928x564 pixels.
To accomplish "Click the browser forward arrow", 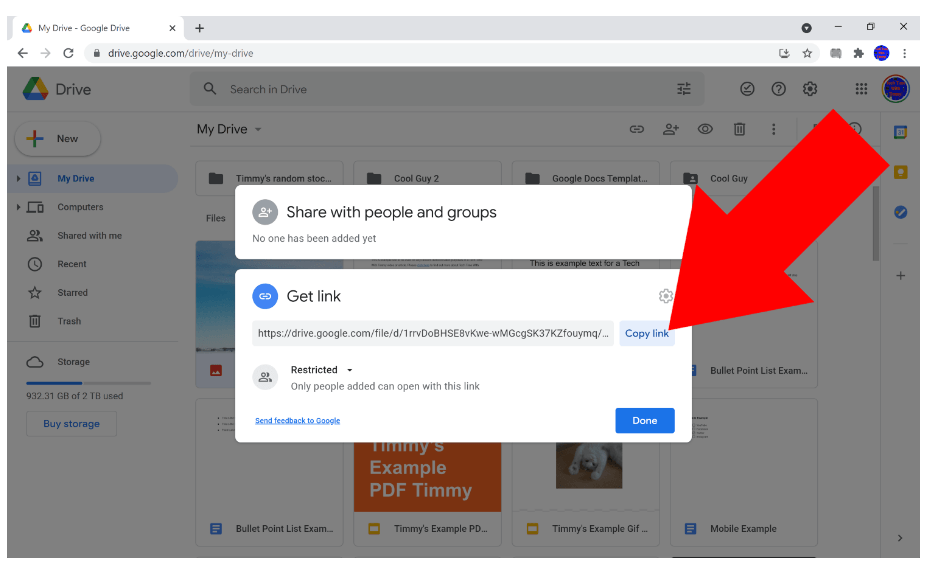I will tap(46, 53).
